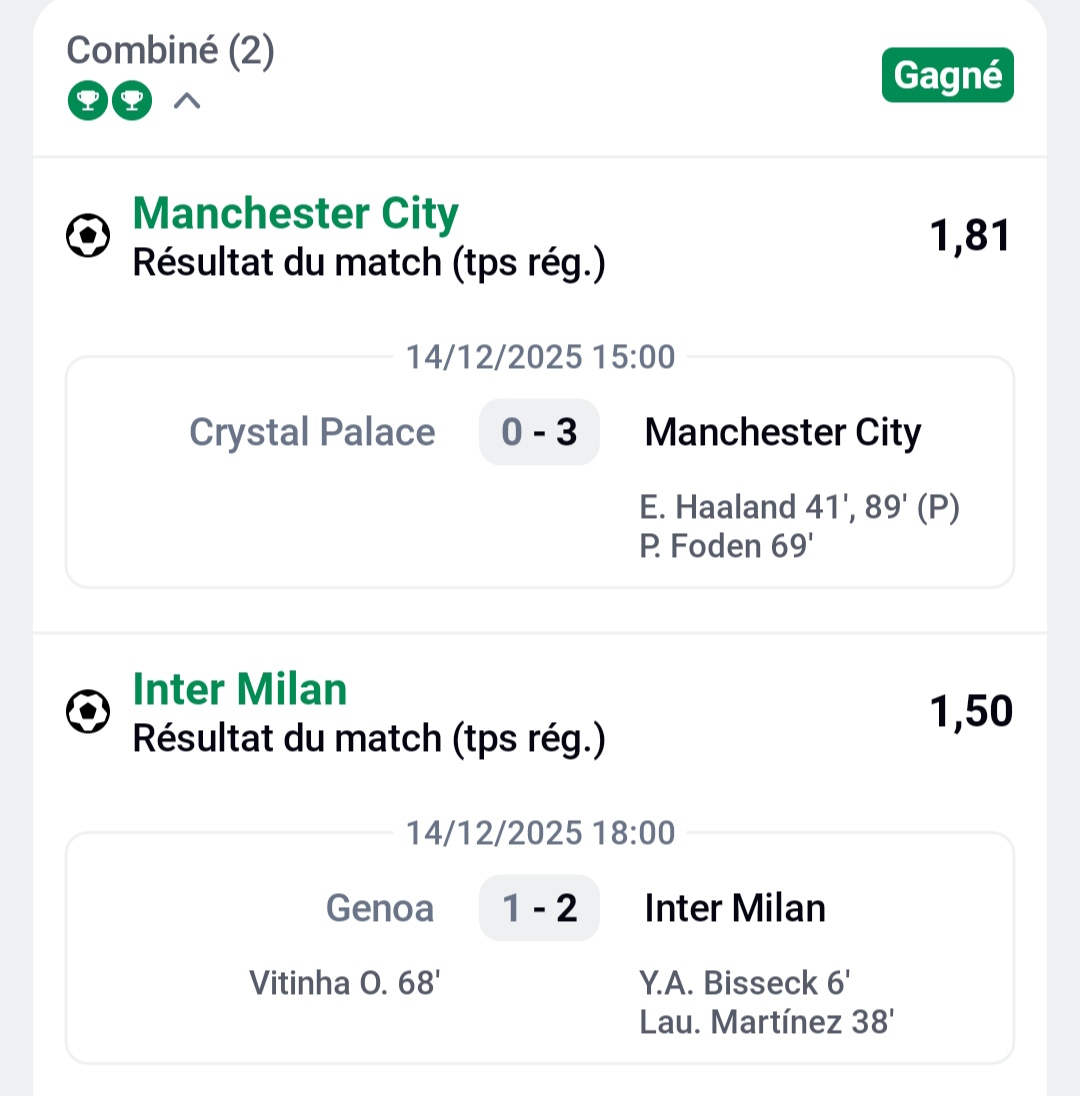
Task: Click soccer ball icon beside Inter Milan
Action: click(x=88, y=713)
